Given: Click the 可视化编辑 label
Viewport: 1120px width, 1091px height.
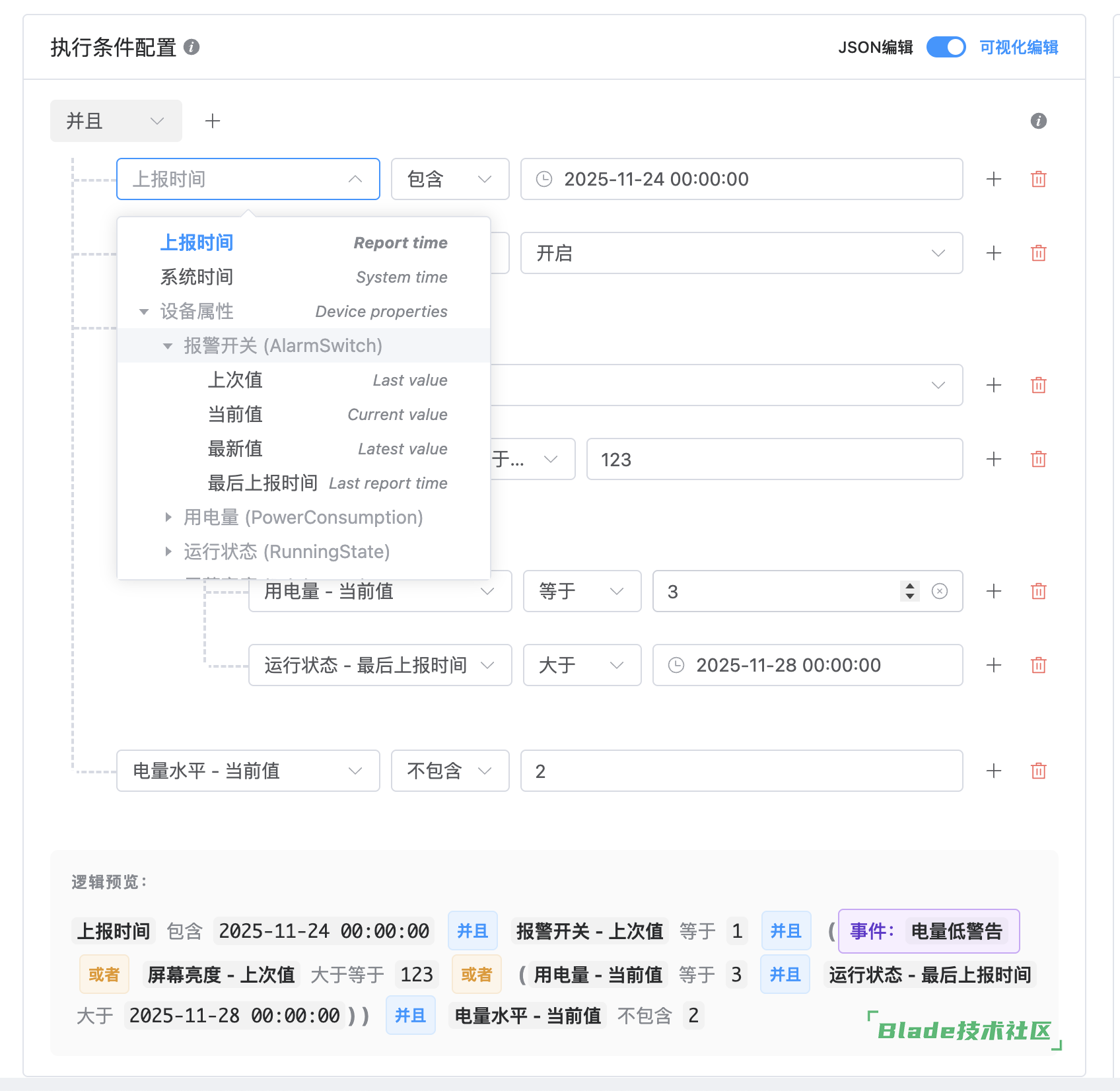Looking at the screenshot, I should tap(1018, 47).
